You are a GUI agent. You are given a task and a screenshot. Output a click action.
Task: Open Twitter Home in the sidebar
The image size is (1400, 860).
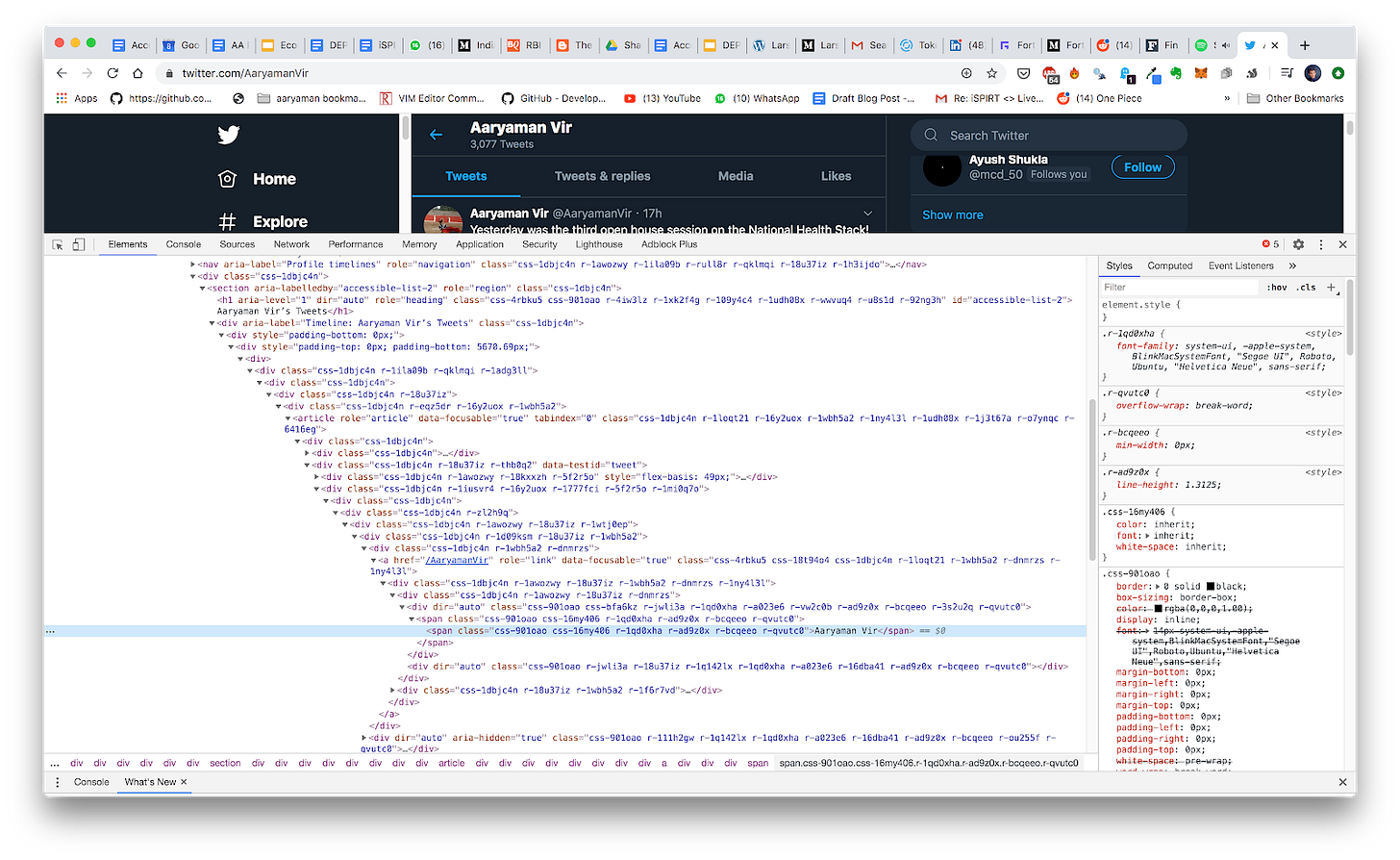(257, 179)
